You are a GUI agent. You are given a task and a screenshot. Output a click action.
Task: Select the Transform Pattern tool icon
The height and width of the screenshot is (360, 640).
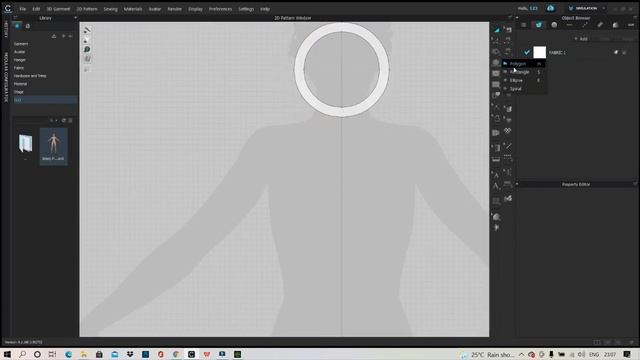(x=496, y=29)
